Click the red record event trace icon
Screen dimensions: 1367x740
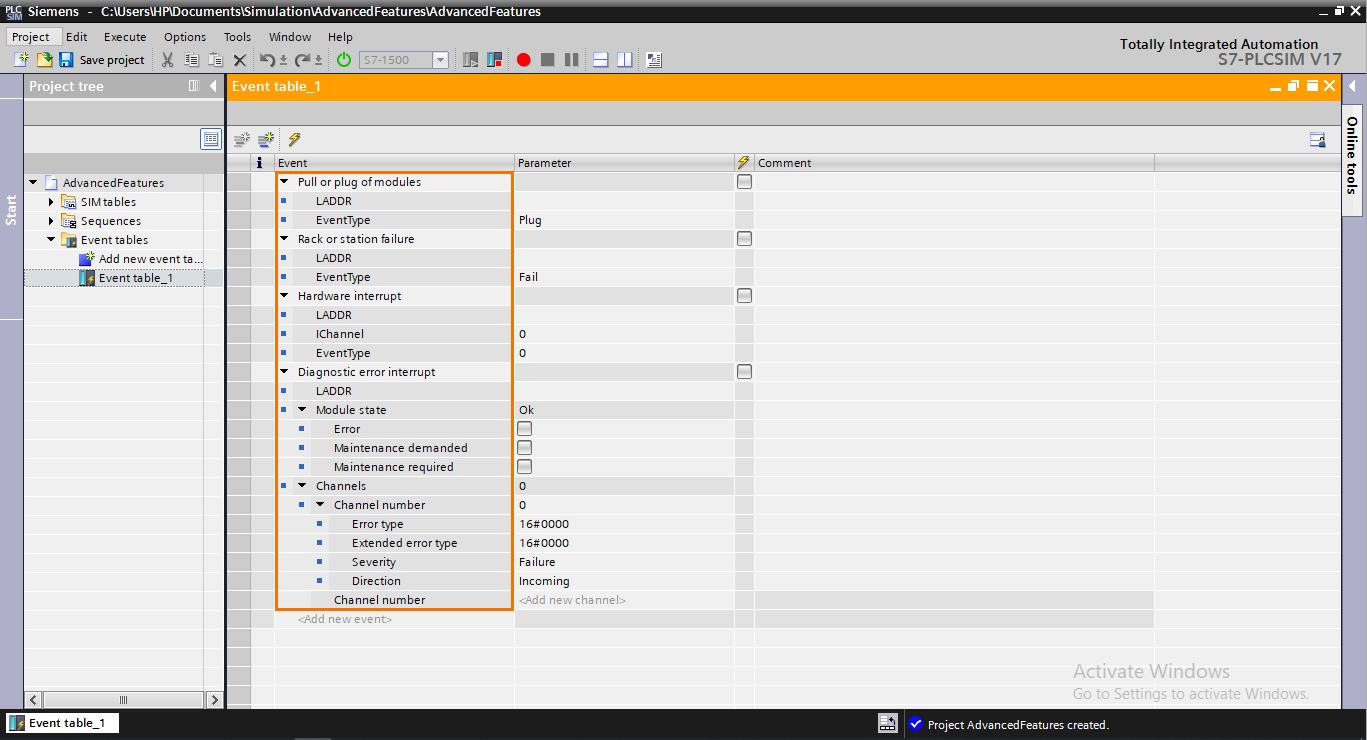point(523,59)
